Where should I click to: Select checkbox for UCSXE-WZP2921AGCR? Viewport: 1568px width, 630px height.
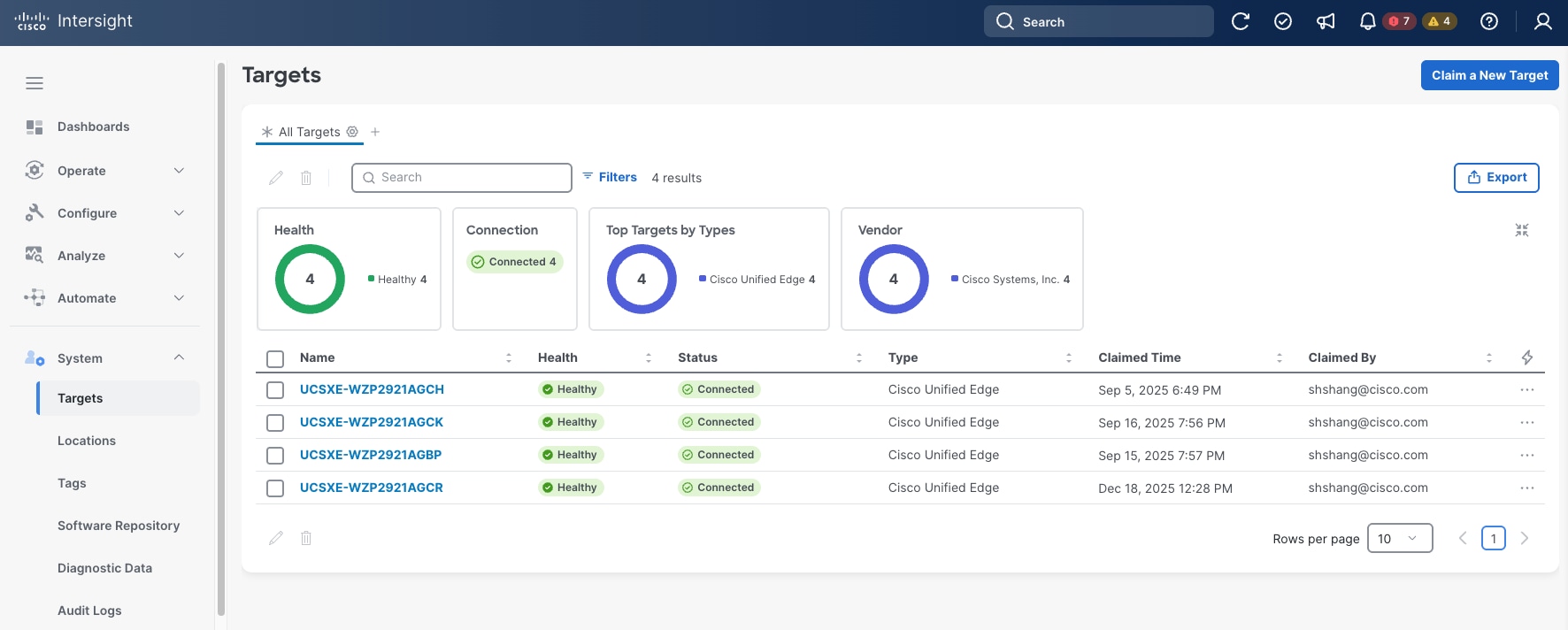pos(275,488)
